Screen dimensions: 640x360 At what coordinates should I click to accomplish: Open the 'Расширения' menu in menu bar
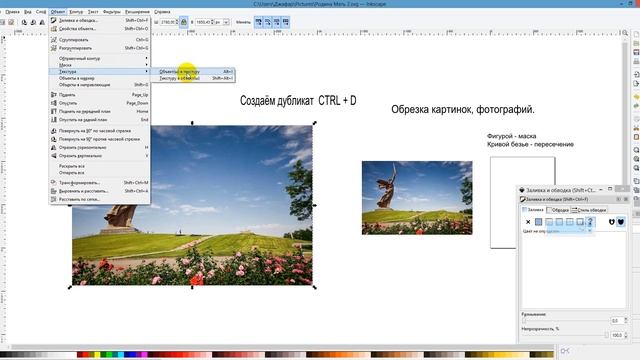(x=137, y=12)
